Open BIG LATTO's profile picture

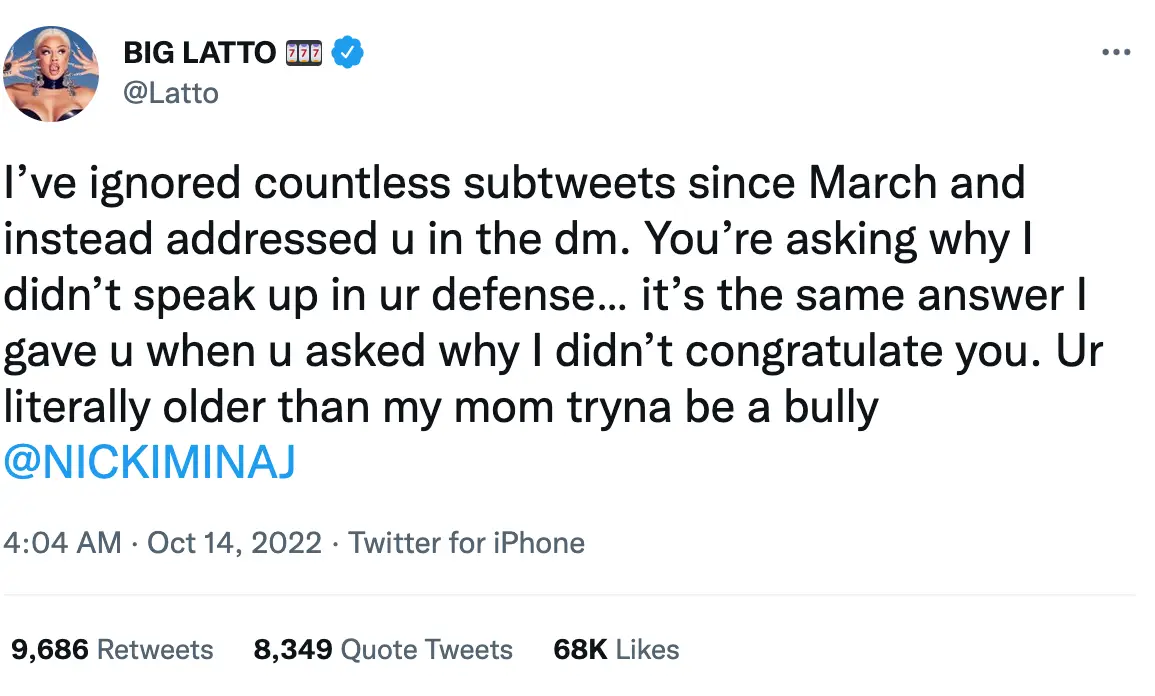(51, 74)
